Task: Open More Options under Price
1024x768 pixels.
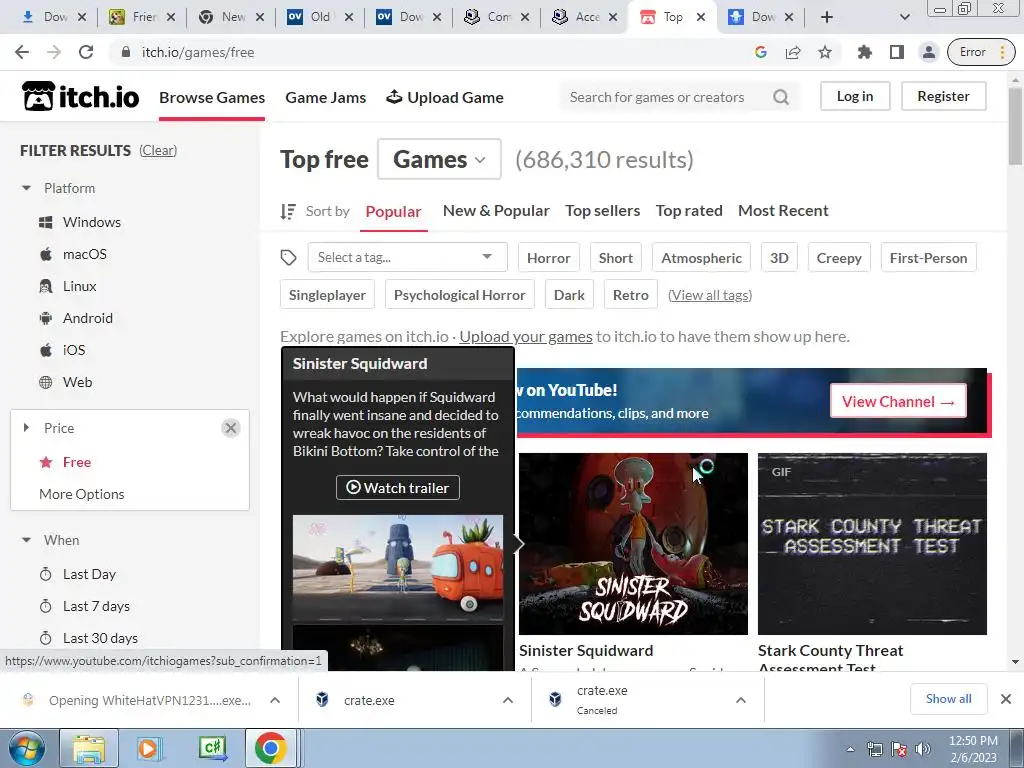Action: (x=82, y=494)
